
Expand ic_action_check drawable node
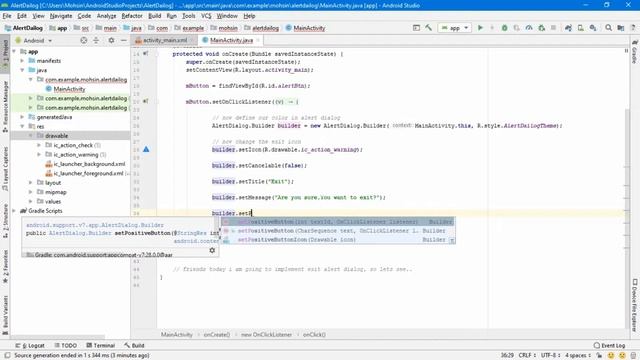[39, 145]
